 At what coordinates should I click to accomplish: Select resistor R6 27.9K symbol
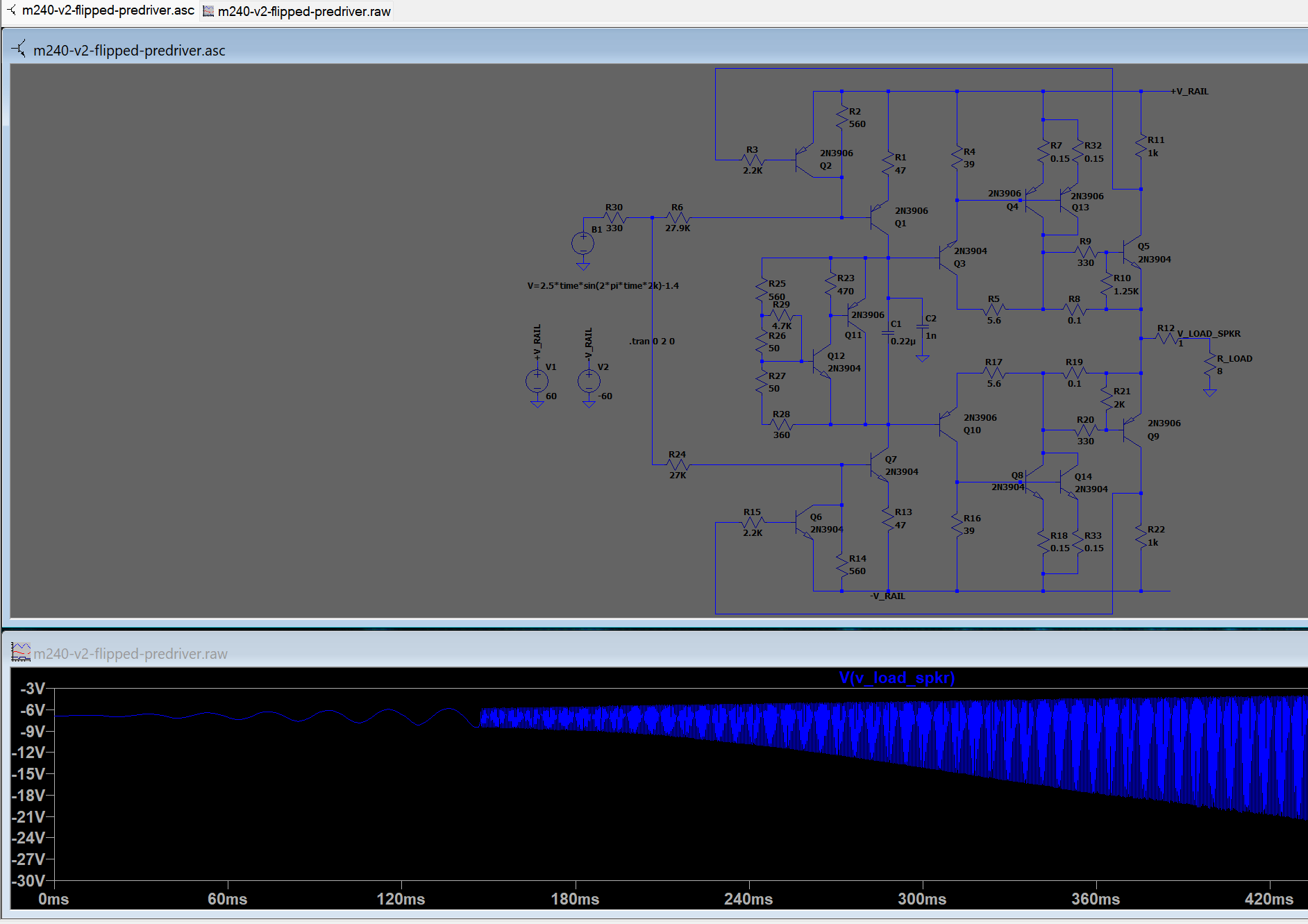click(x=678, y=218)
